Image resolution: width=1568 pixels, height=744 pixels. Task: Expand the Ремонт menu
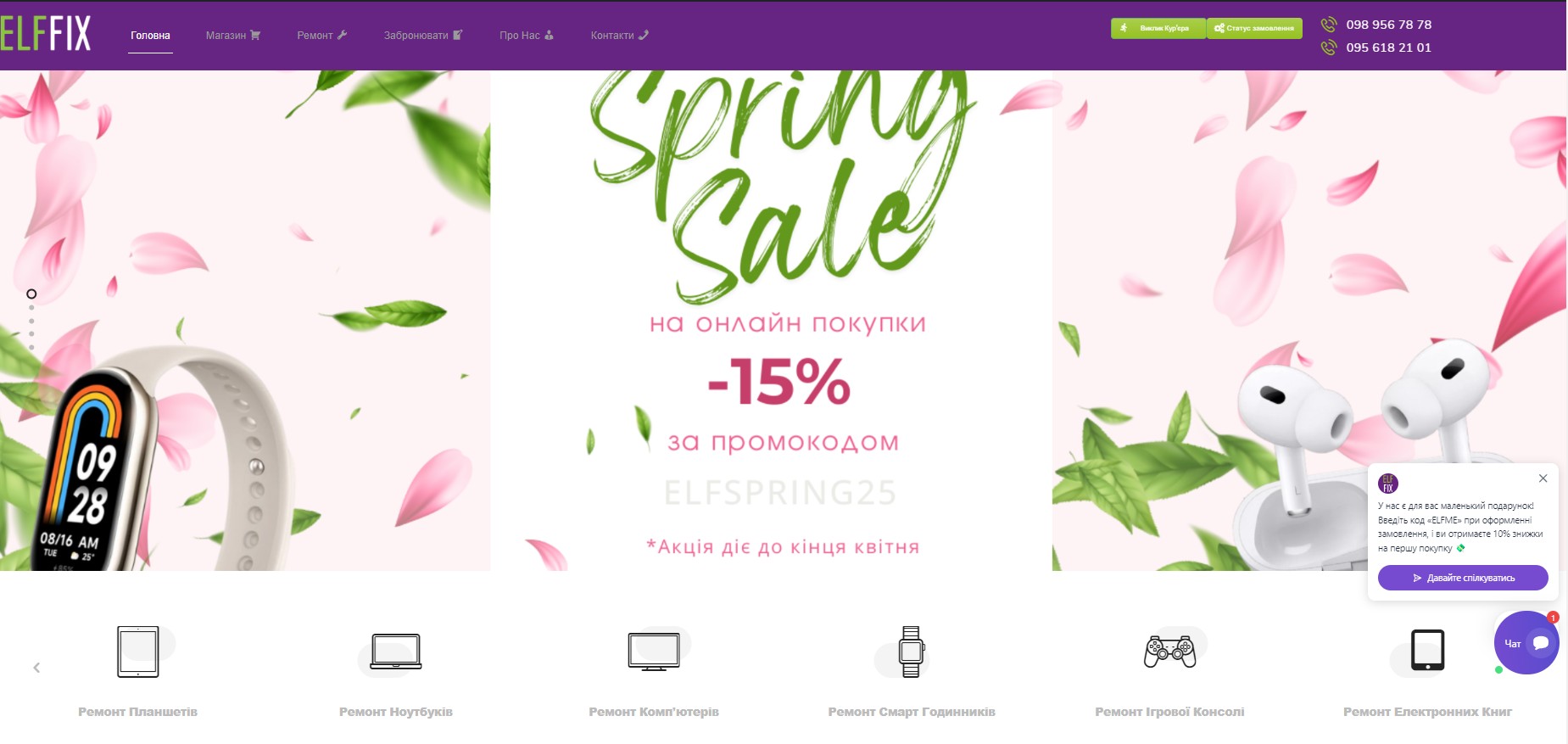click(x=322, y=36)
